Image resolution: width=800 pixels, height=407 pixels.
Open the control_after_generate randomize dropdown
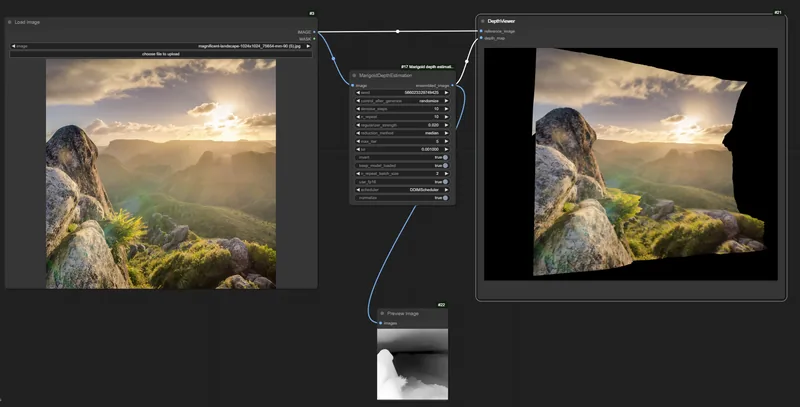click(x=402, y=101)
